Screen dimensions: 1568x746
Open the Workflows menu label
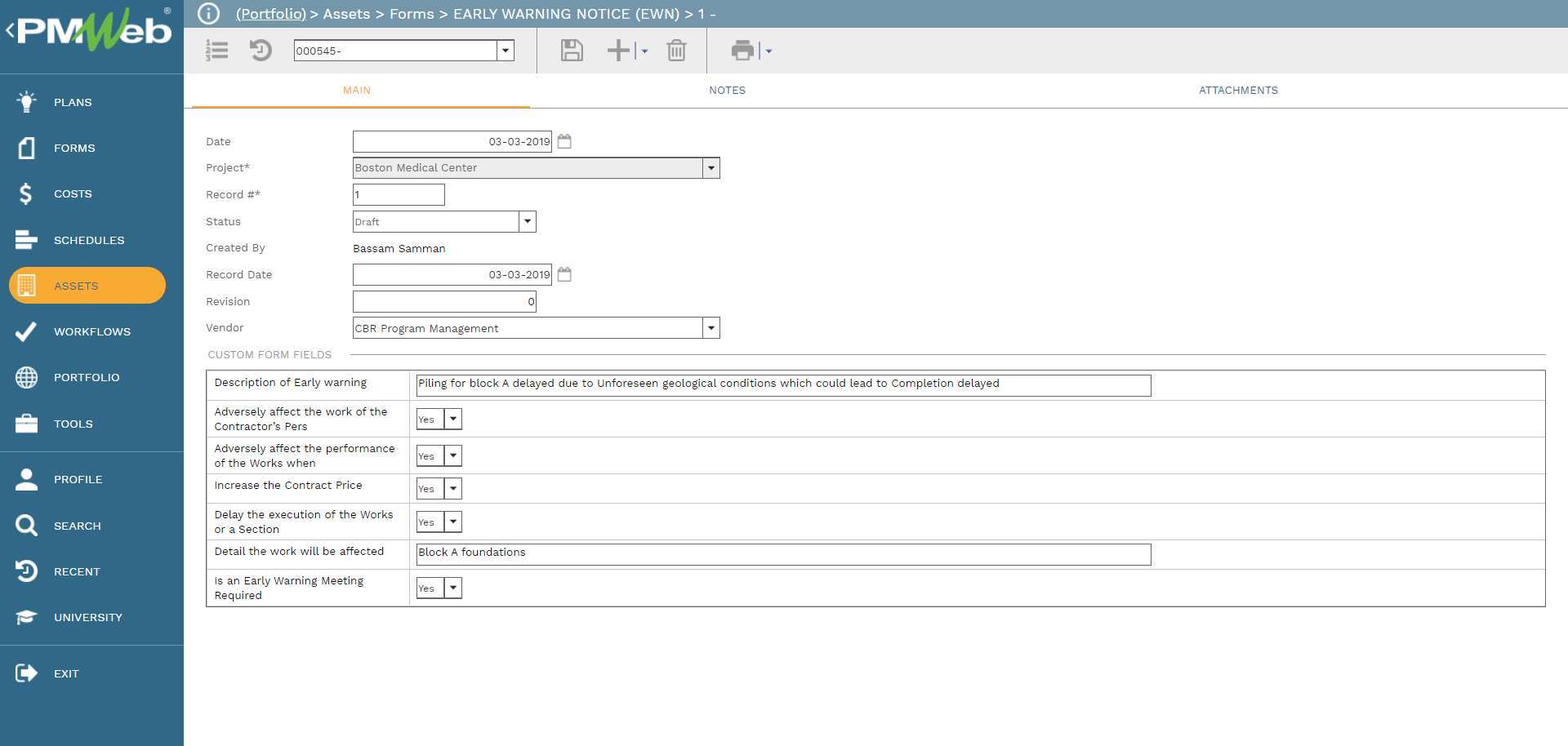click(x=92, y=331)
